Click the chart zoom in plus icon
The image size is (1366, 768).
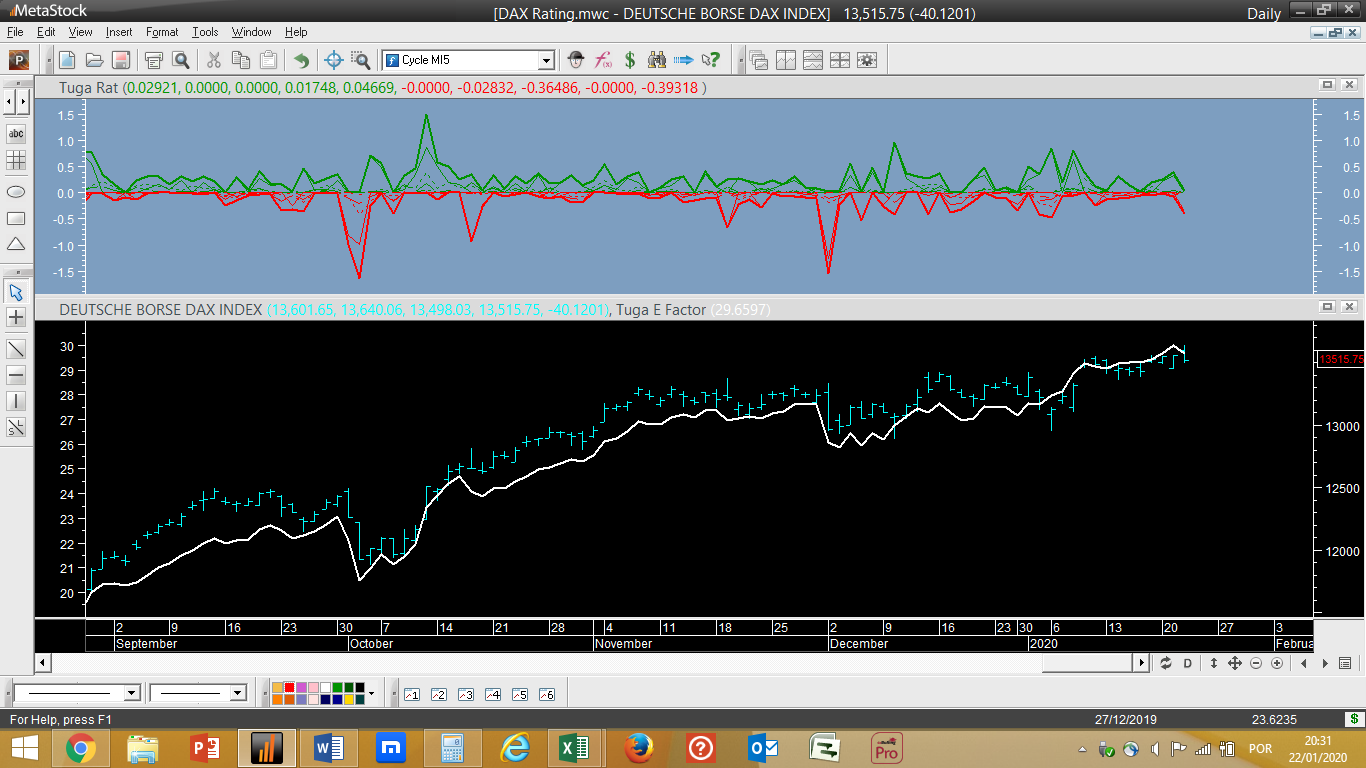[1277, 663]
